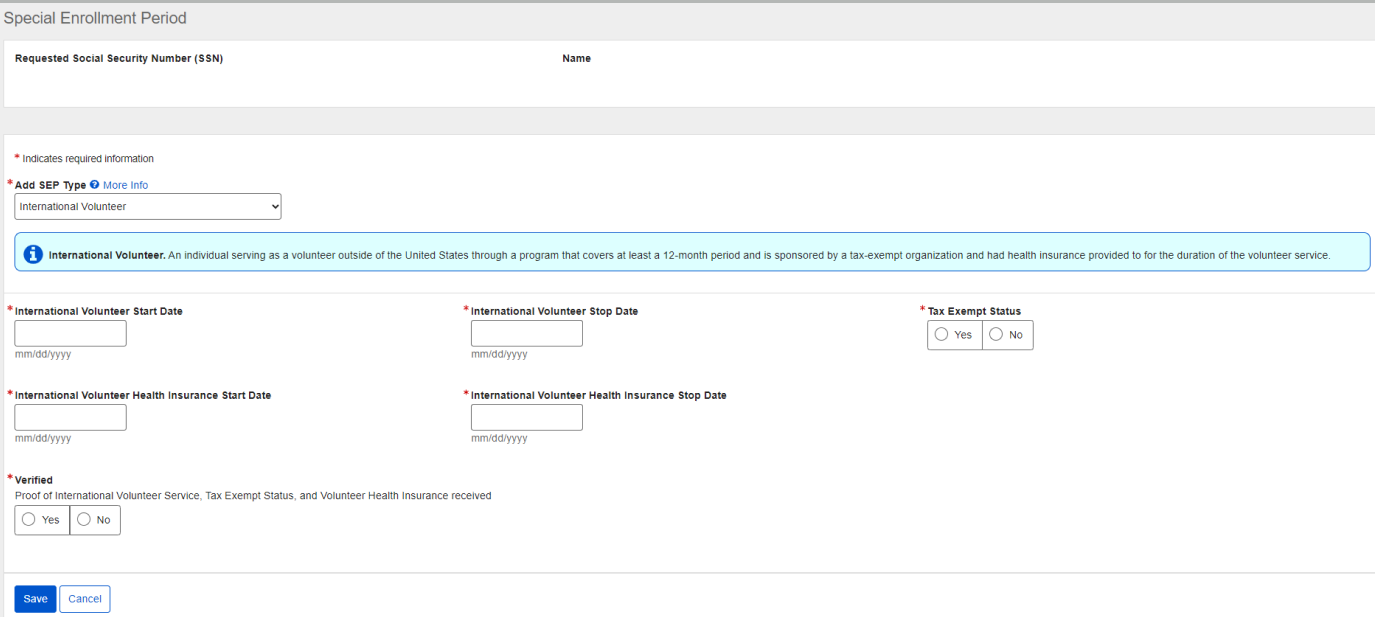Click the info icon in the blue banner

coord(33,255)
